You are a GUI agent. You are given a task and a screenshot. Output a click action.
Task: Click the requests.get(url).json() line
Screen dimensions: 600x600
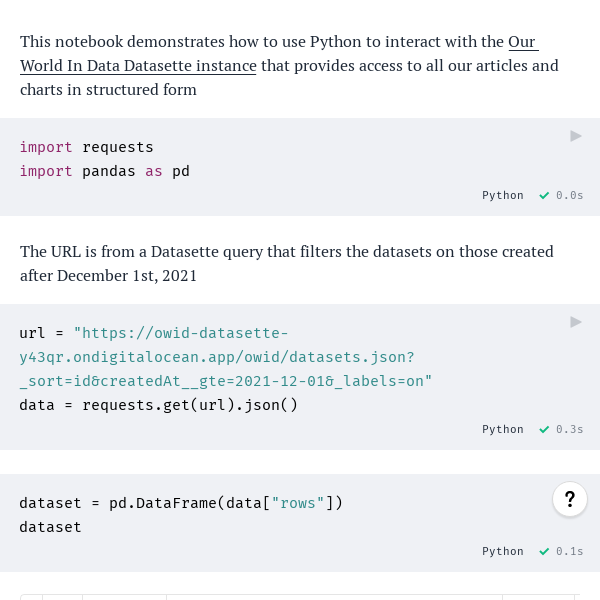pos(158,405)
